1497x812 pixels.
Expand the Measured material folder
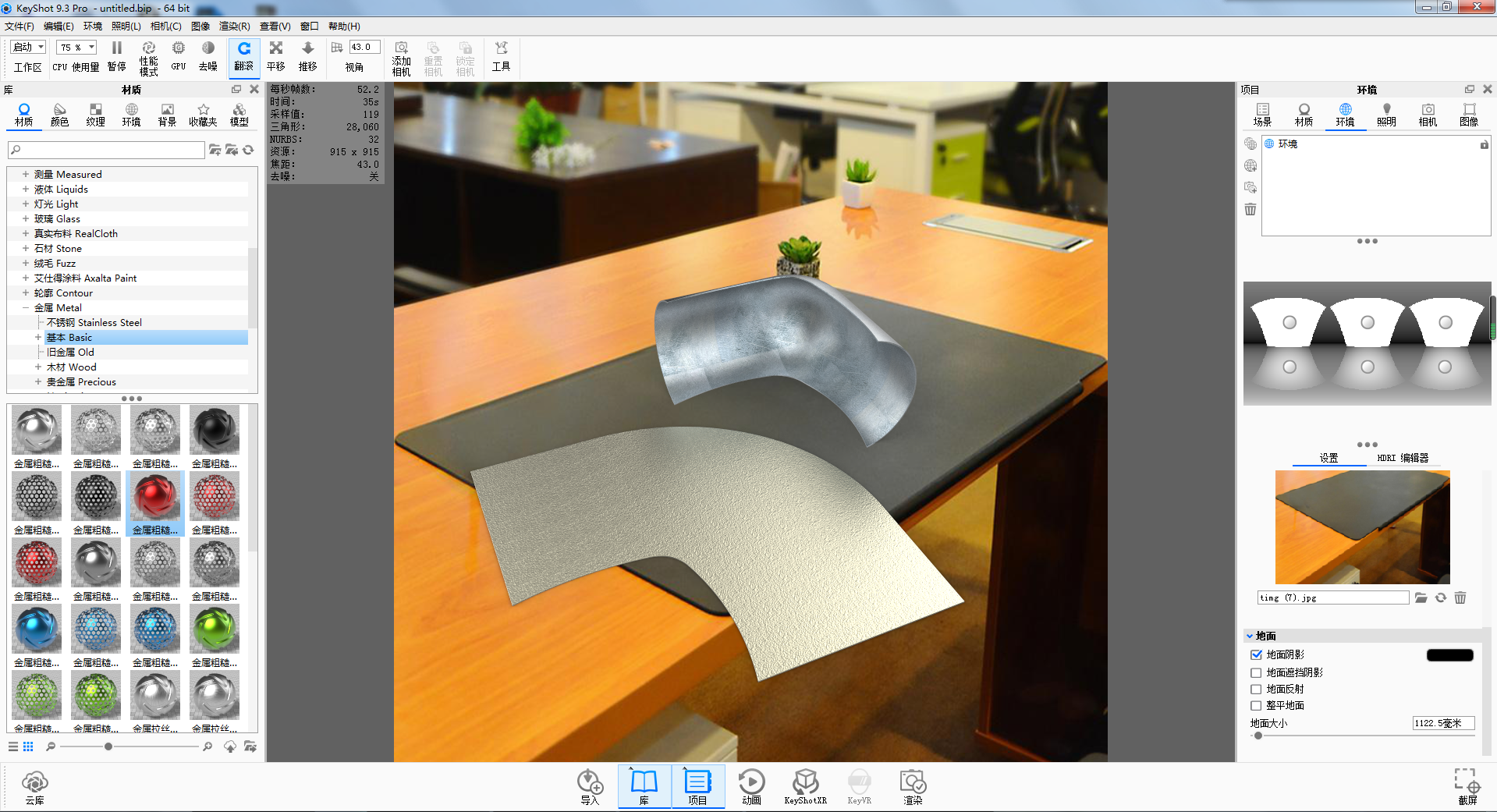26,174
